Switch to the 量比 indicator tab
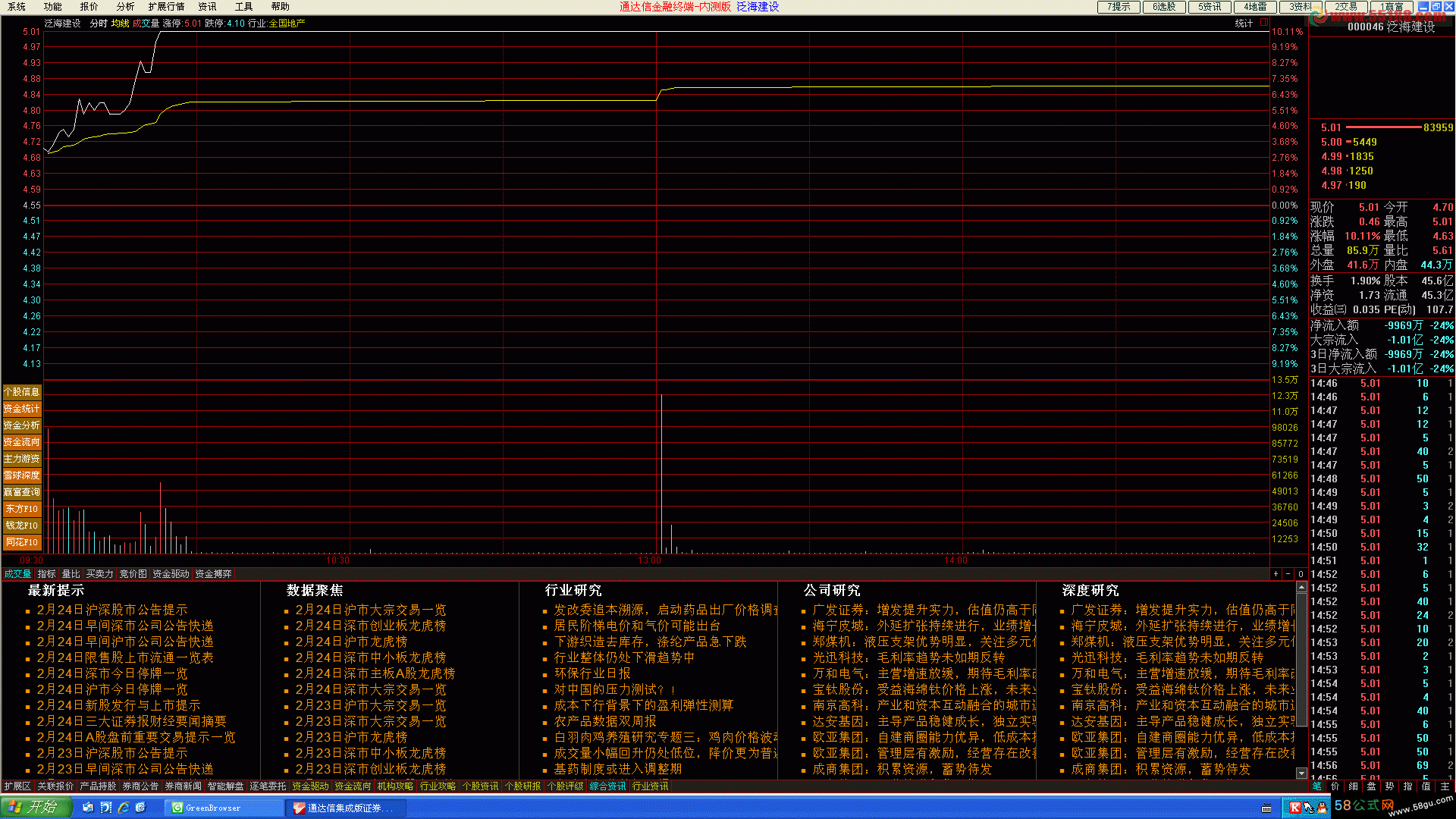The image size is (1456, 819). click(x=71, y=574)
